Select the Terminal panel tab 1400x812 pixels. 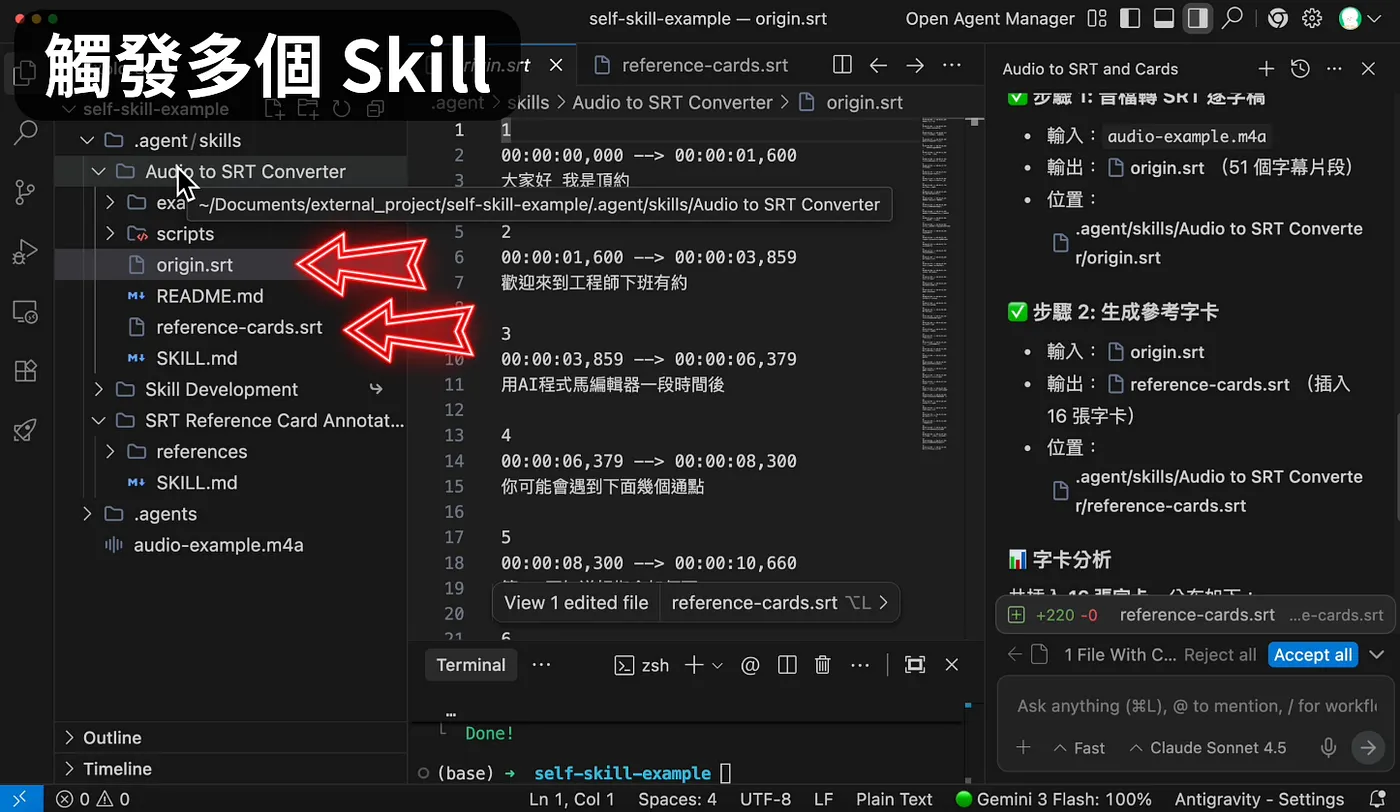point(471,665)
